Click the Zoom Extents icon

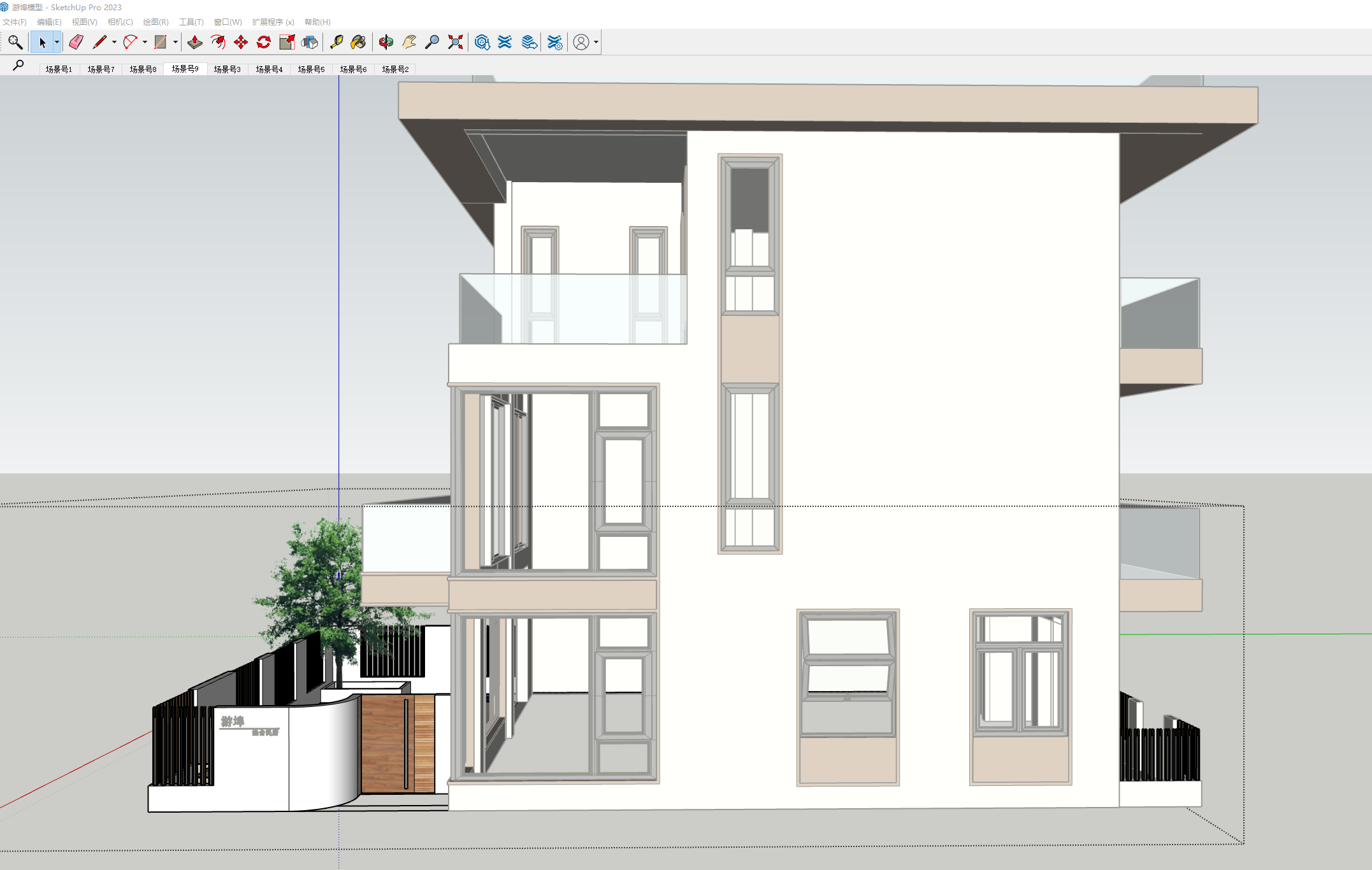click(x=455, y=42)
